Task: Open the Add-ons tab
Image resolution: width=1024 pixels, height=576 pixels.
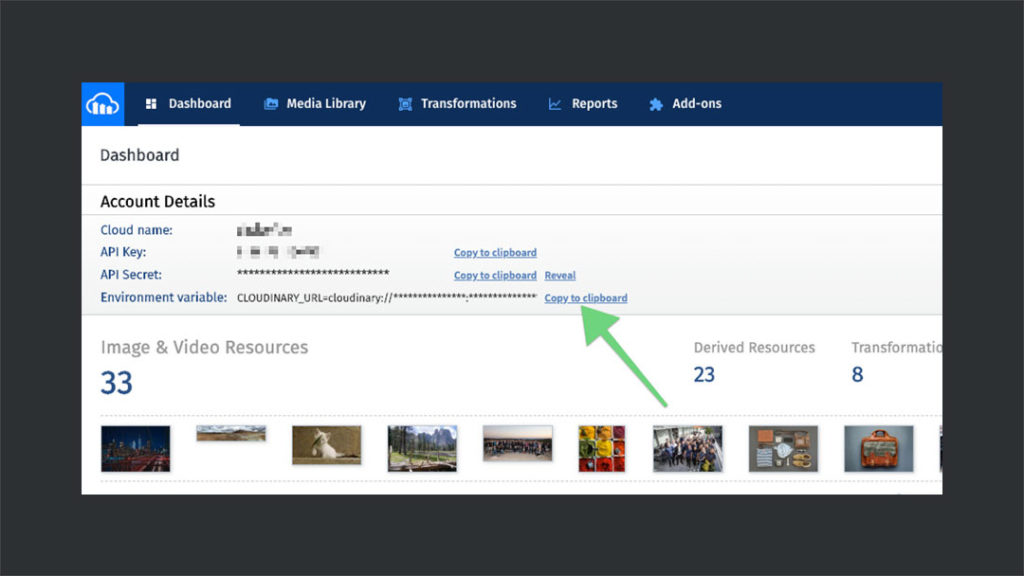Action: pyautogui.click(x=685, y=104)
